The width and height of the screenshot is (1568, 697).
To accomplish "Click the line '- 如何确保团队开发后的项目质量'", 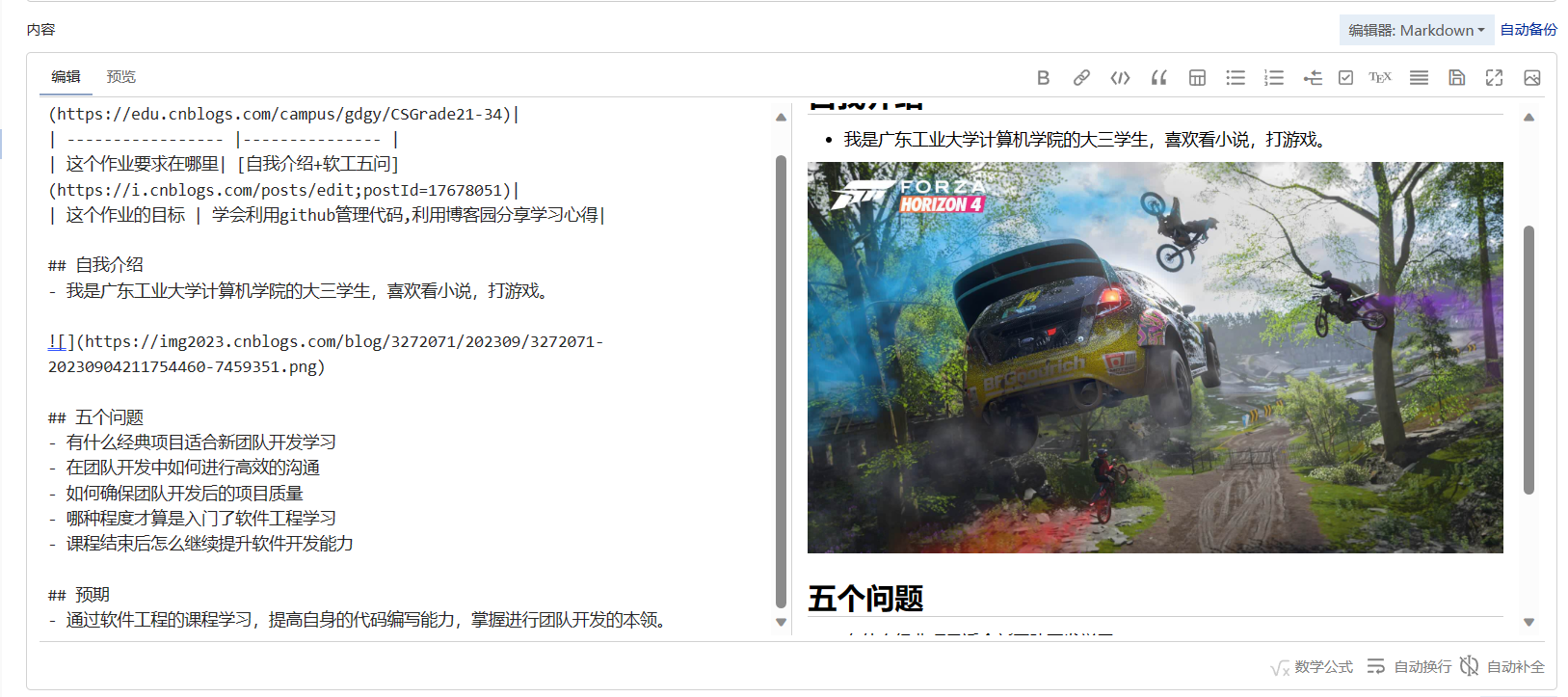I will point(175,494).
